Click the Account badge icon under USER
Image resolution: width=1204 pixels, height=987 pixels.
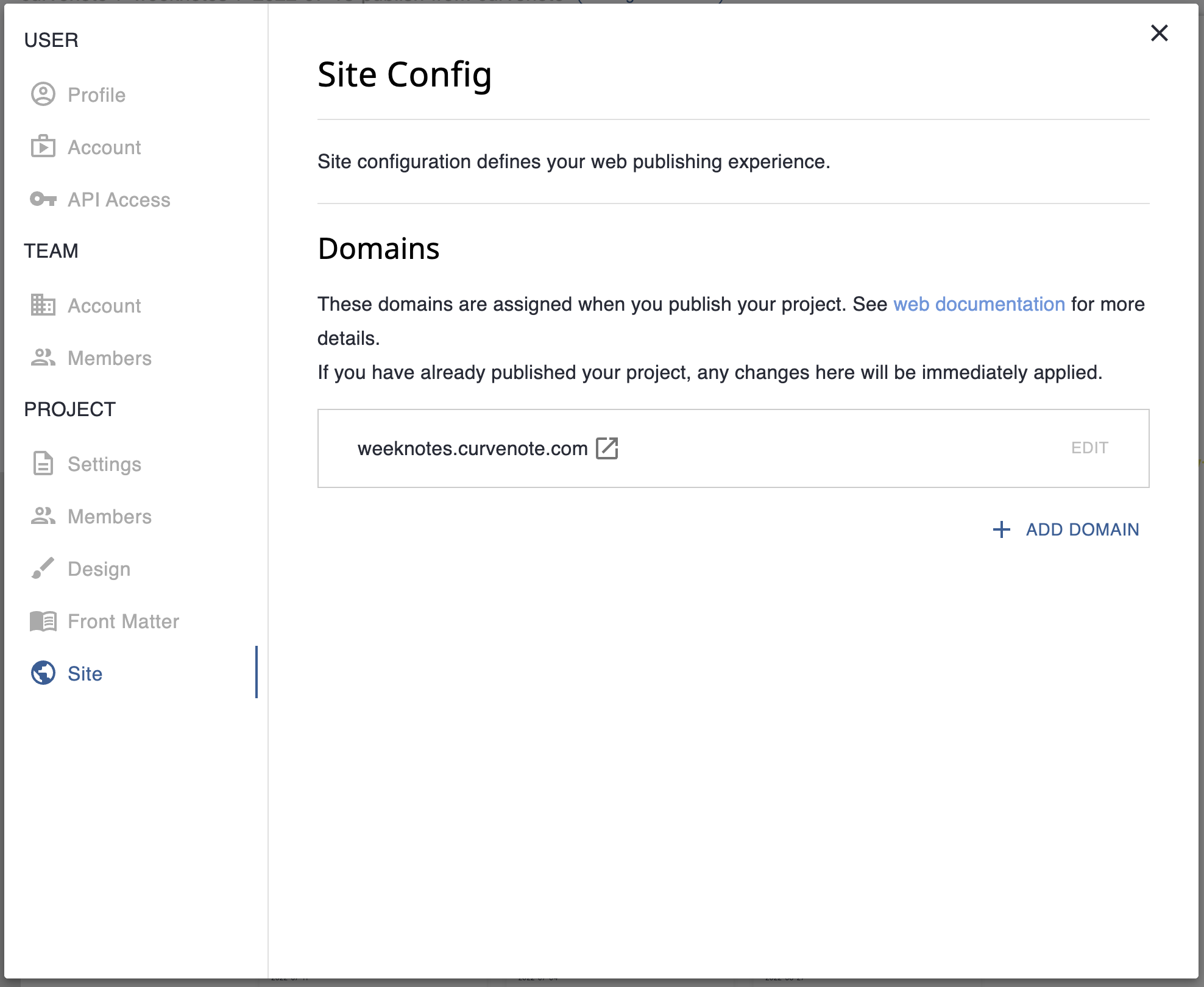click(x=44, y=147)
